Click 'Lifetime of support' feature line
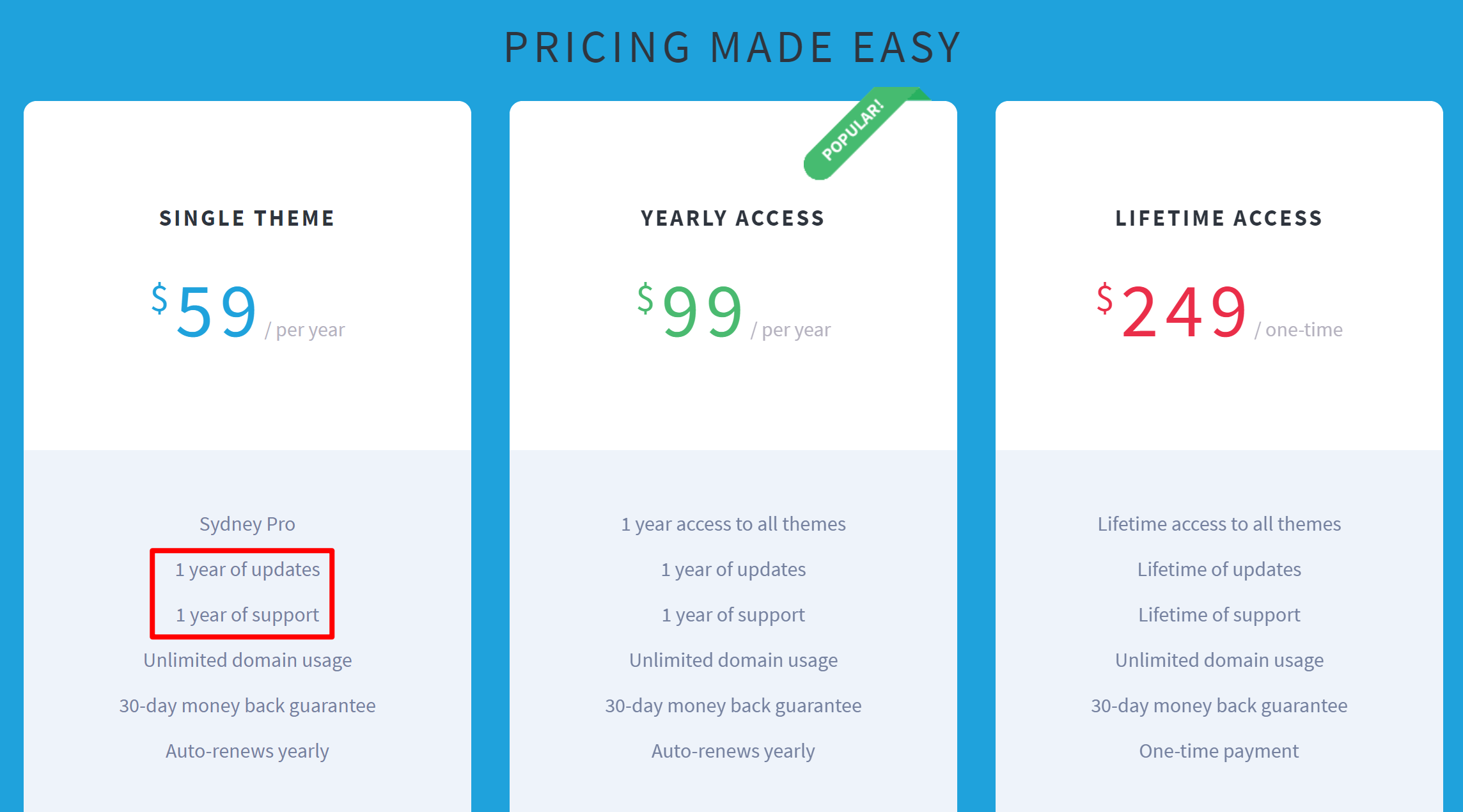 coord(1219,615)
